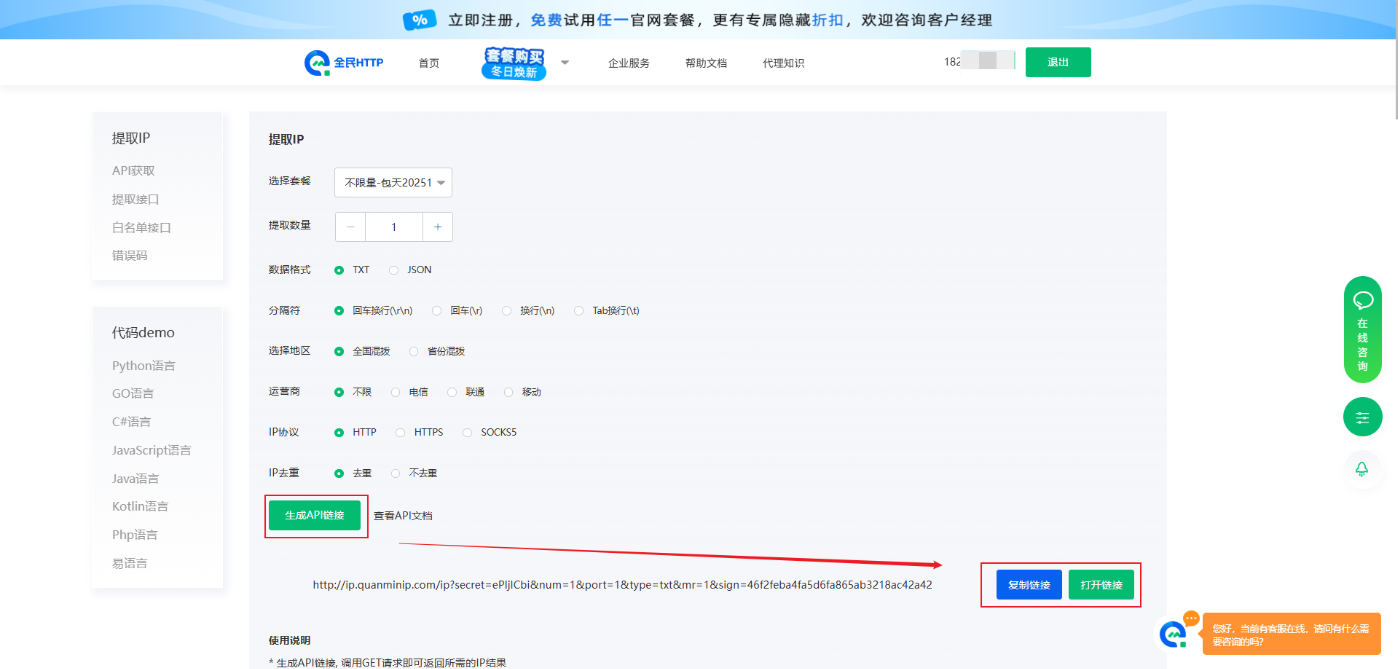Screen dimensions: 1398x669
Task: Choose 电信 as the carrier option
Action: [x=396, y=393]
